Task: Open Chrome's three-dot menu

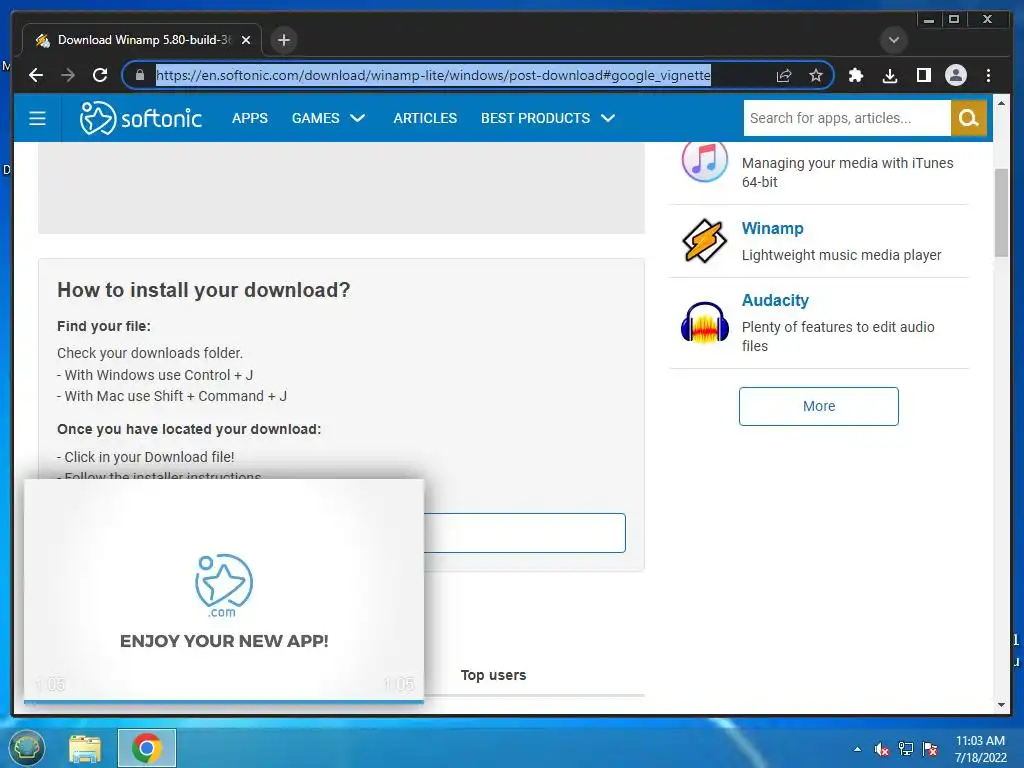Action: [988, 75]
